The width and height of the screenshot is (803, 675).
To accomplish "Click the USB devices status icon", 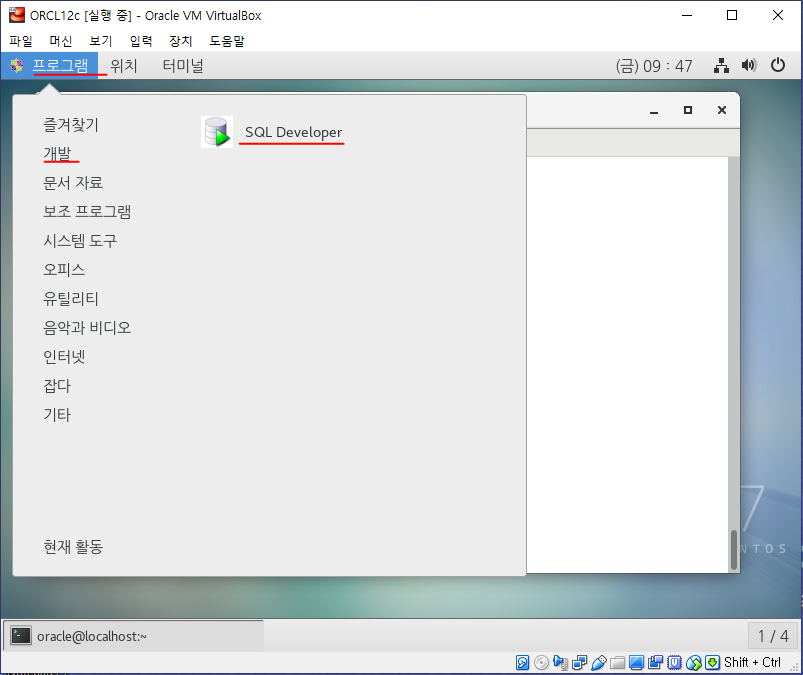I will (599, 663).
